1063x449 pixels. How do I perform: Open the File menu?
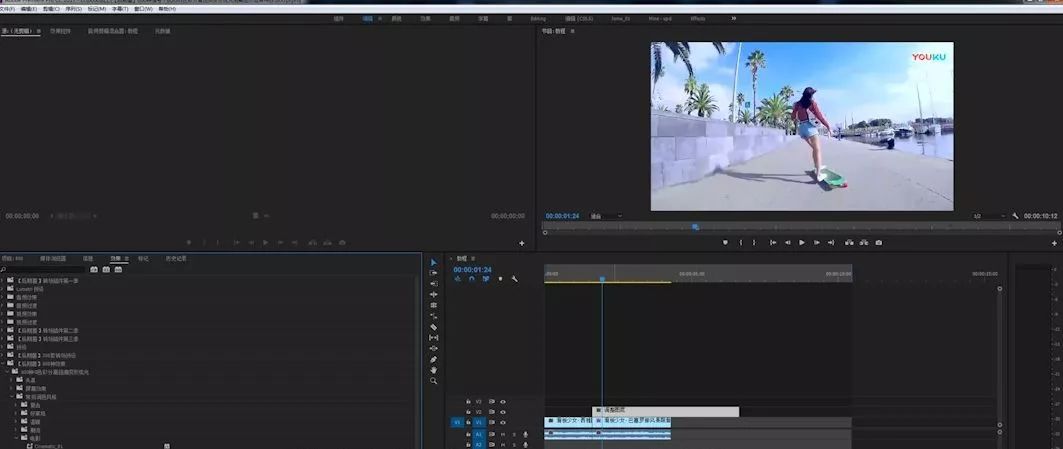click(9, 9)
